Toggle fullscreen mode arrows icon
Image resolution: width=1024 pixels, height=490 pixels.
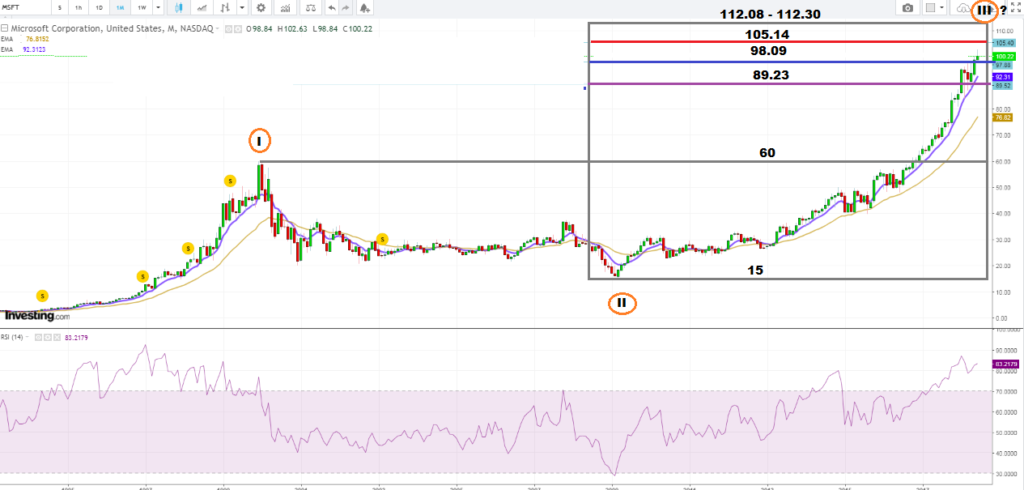click(x=1015, y=8)
